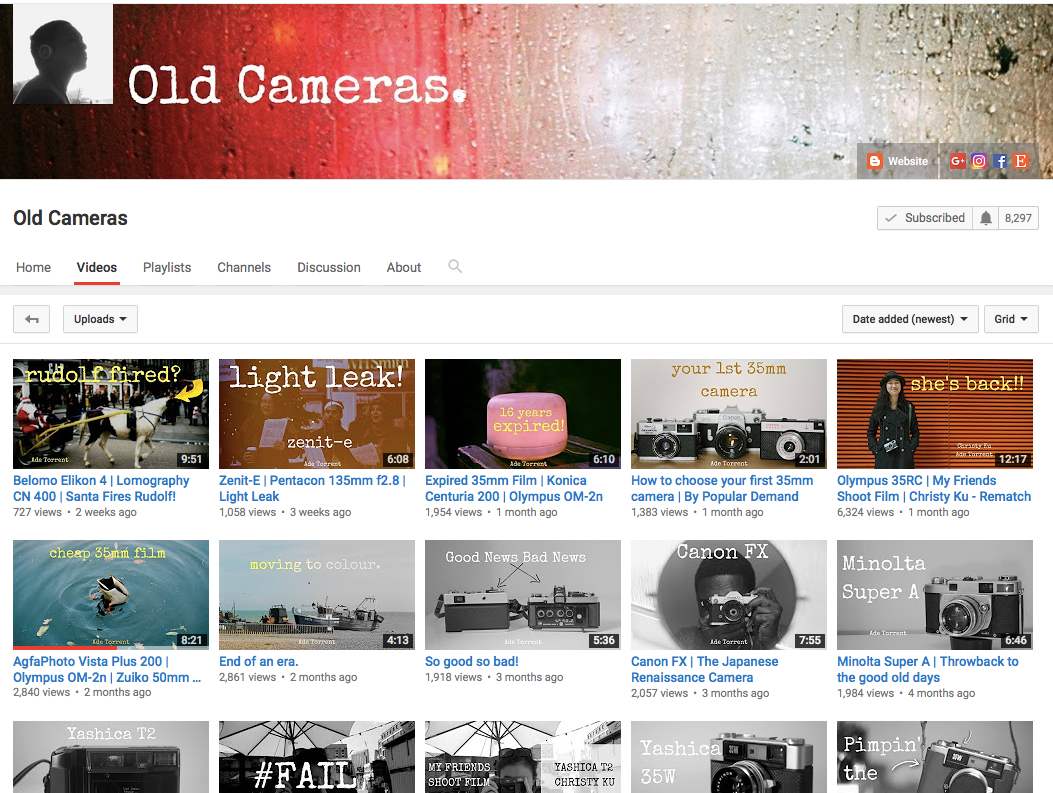Screen dimensions: 1053x793
Task: Click the 'Good News Bad News' thumbnail
Action: tap(523, 594)
